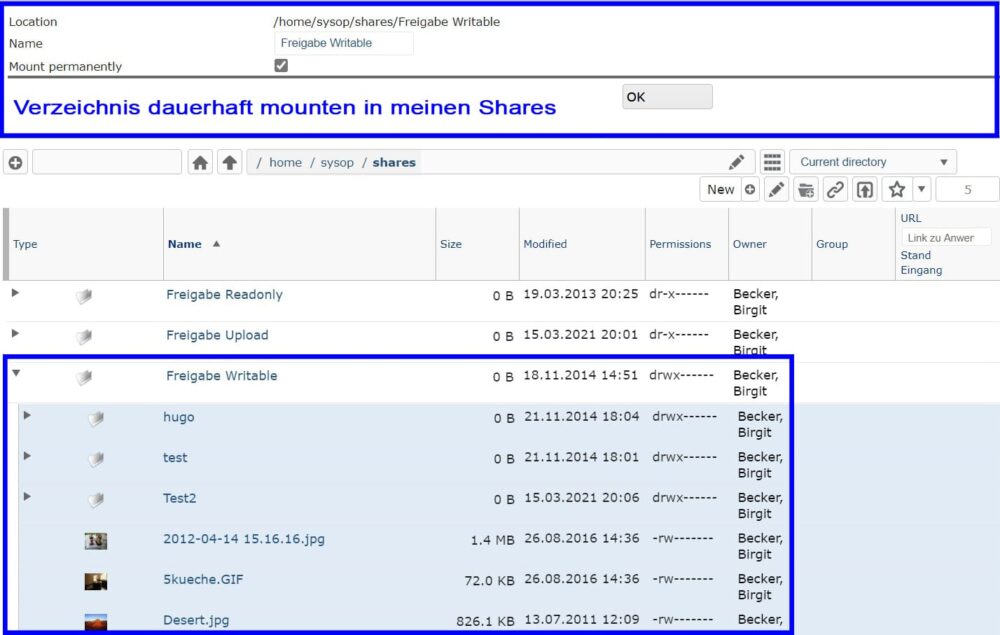Sort by the Modified column header
This screenshot has width=1000, height=635.
(x=545, y=244)
